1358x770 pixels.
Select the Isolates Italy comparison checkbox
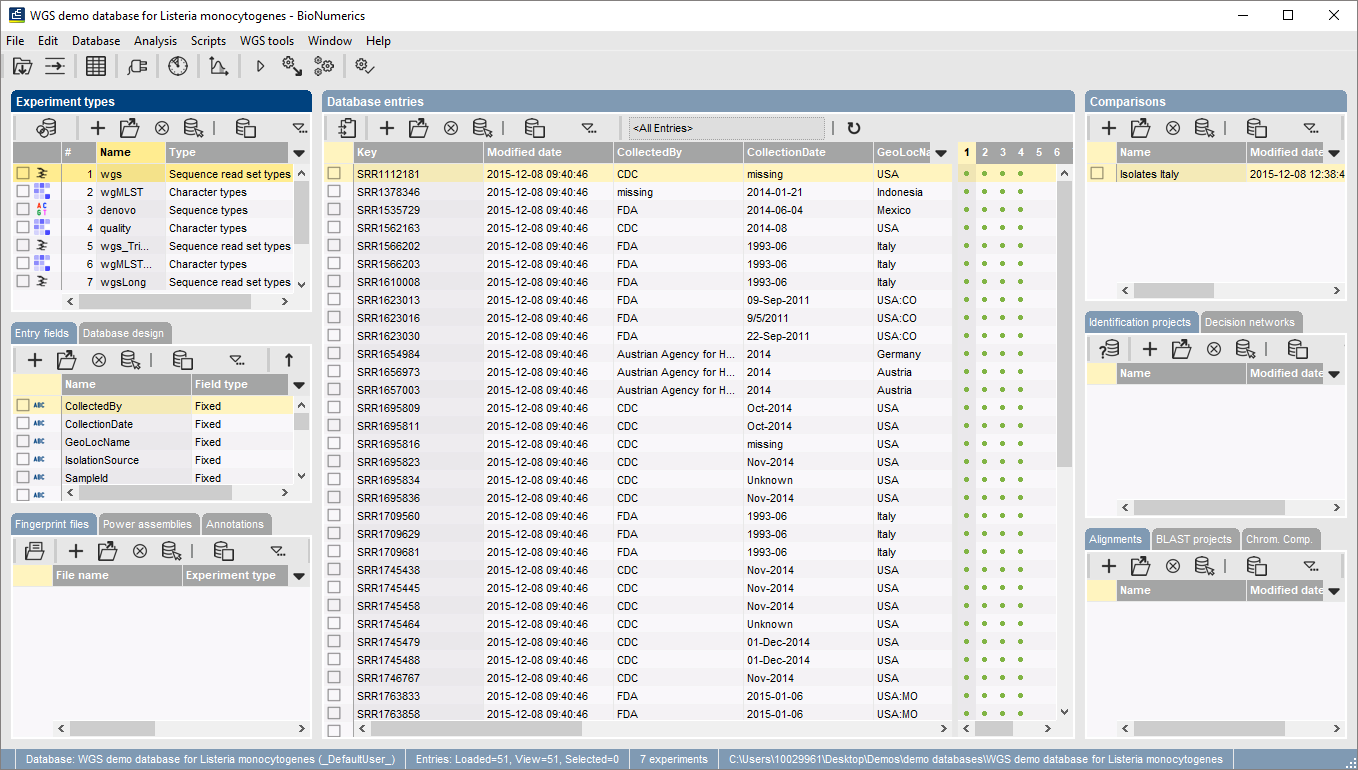[1097, 174]
